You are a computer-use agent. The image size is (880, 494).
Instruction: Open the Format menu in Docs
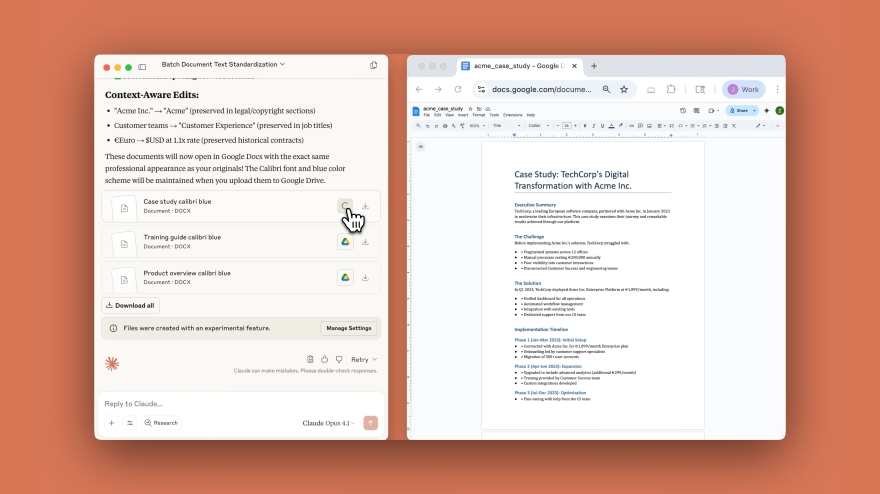[478, 115]
